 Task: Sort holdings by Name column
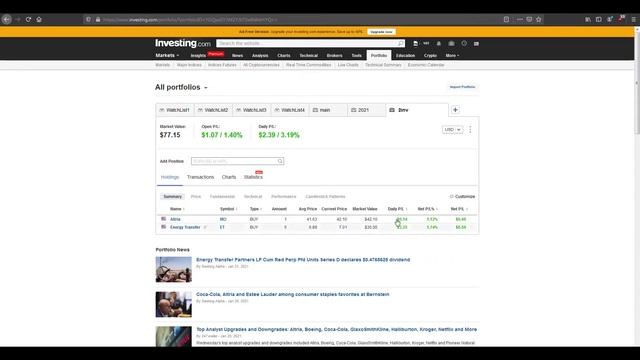(177, 209)
